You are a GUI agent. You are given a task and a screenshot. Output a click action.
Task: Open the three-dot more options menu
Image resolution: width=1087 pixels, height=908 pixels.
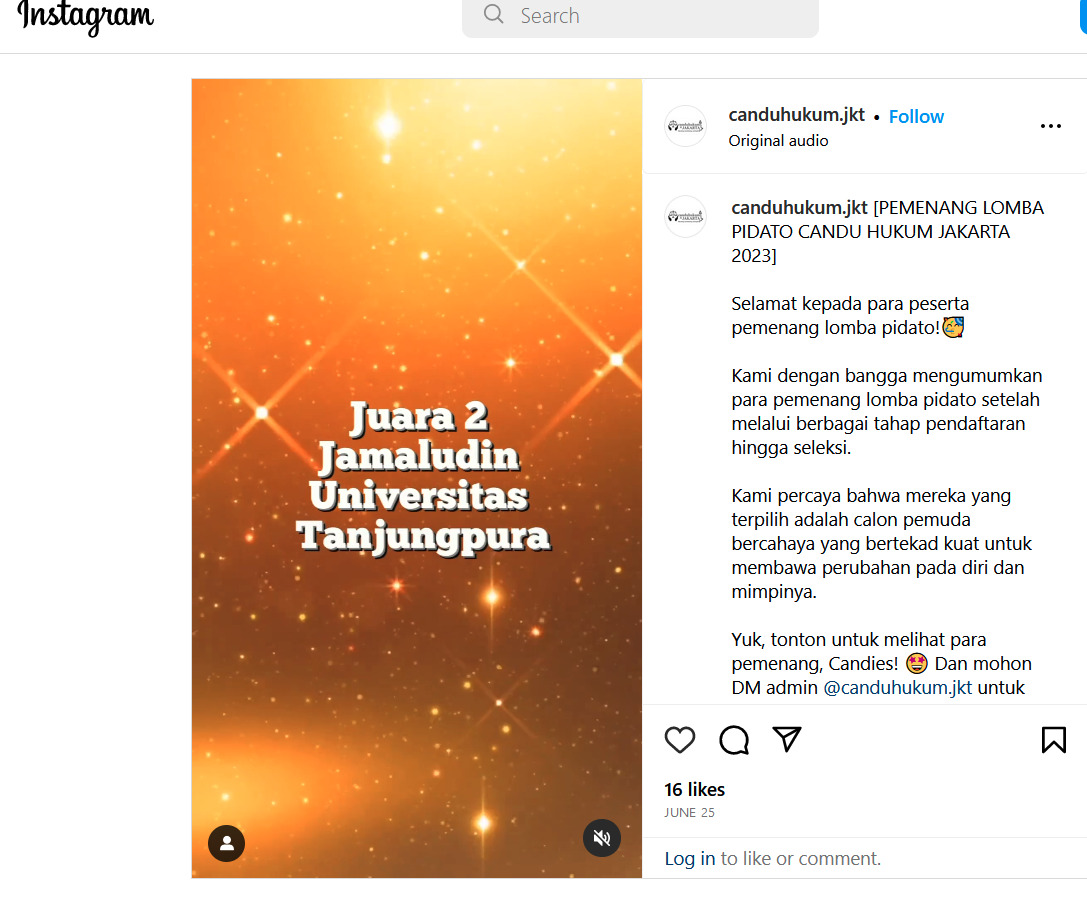[x=1050, y=126]
